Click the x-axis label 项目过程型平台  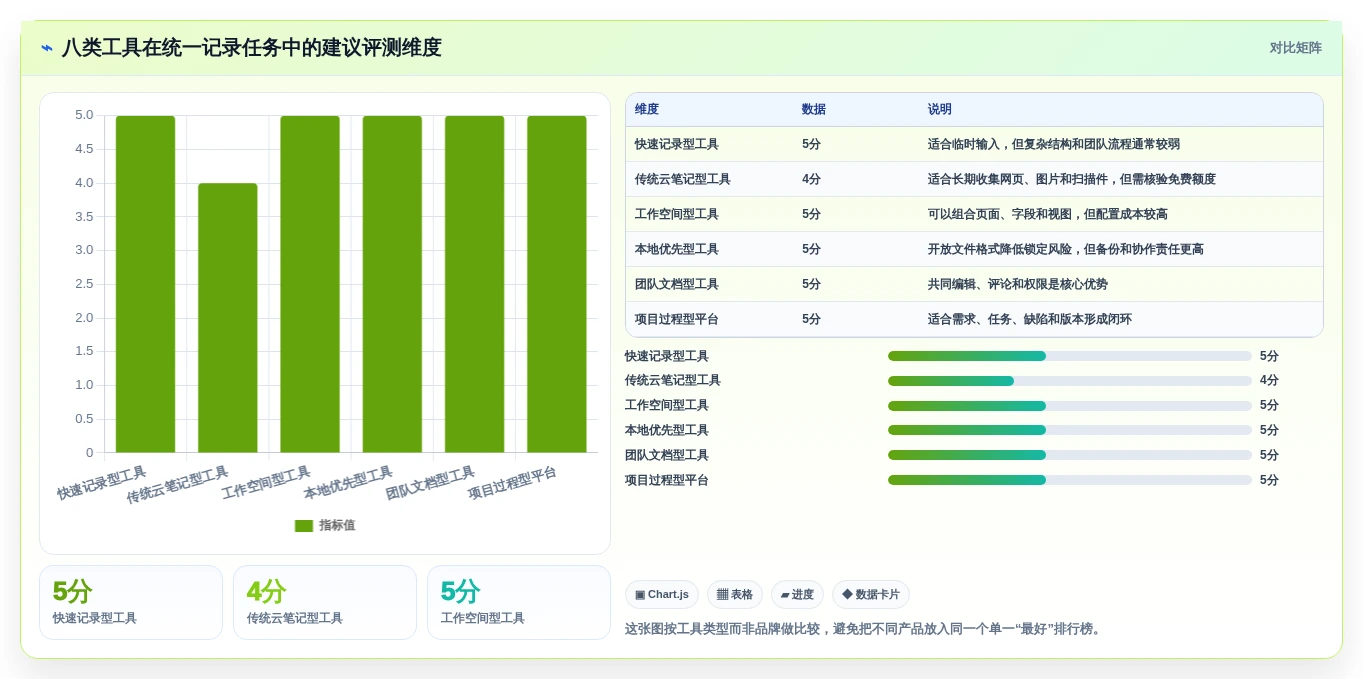click(512, 483)
